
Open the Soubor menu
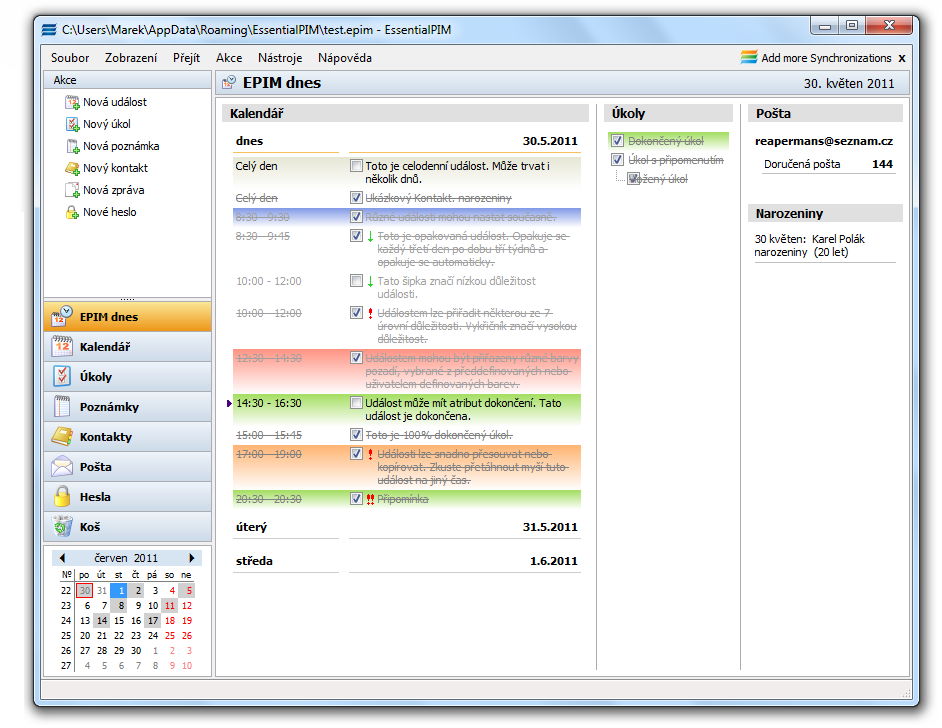coord(70,58)
